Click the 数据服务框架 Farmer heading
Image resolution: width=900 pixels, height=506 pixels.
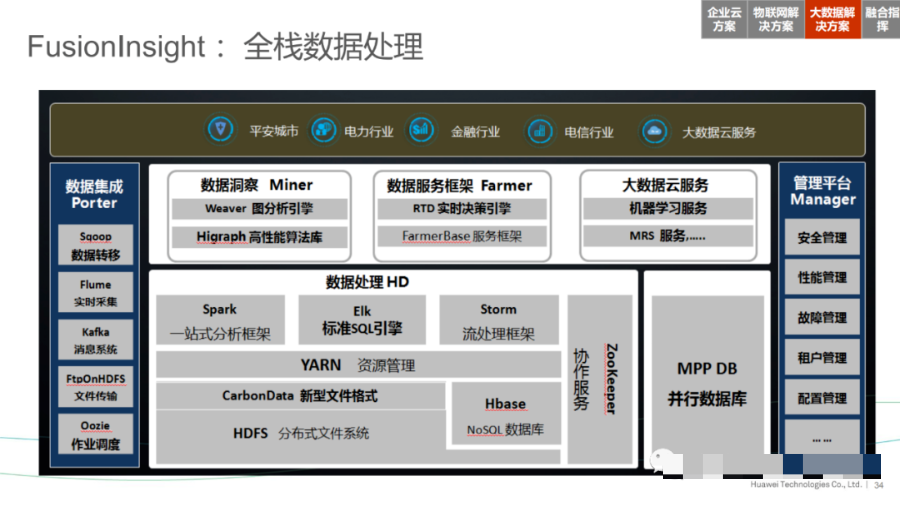pyautogui.click(x=459, y=185)
